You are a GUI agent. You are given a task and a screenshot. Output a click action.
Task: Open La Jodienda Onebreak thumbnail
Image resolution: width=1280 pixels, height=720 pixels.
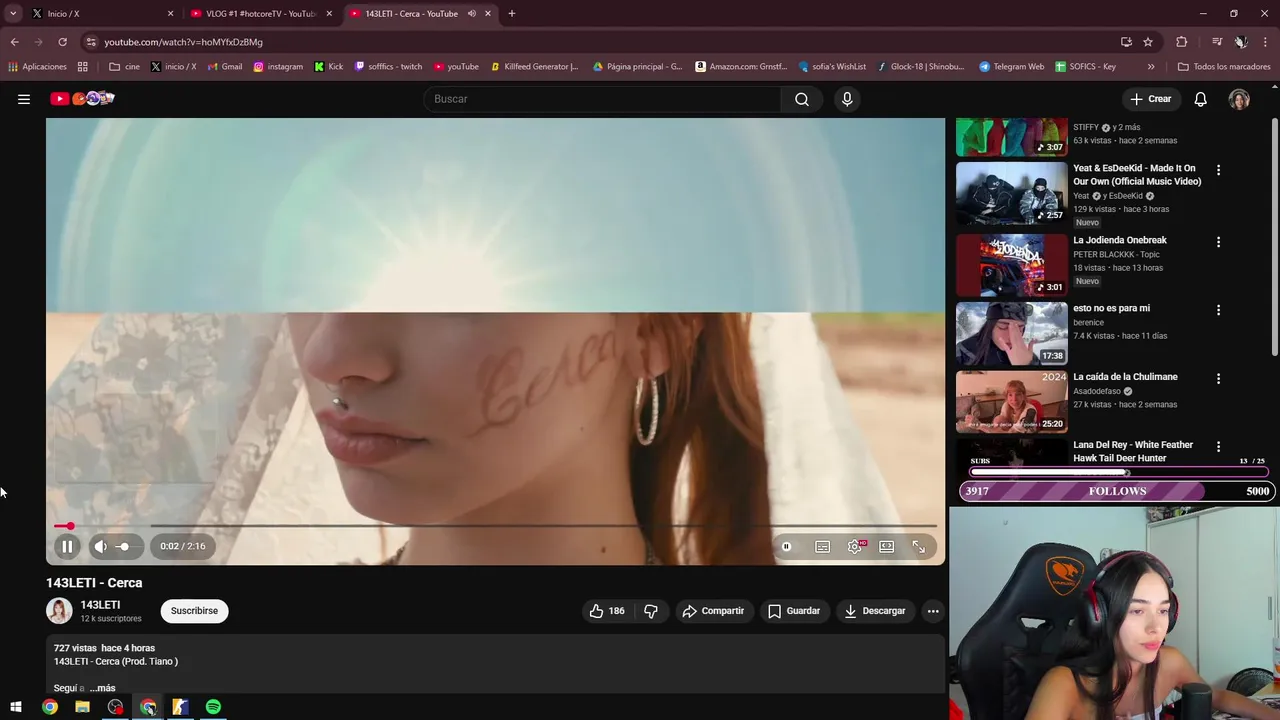[1011, 265]
